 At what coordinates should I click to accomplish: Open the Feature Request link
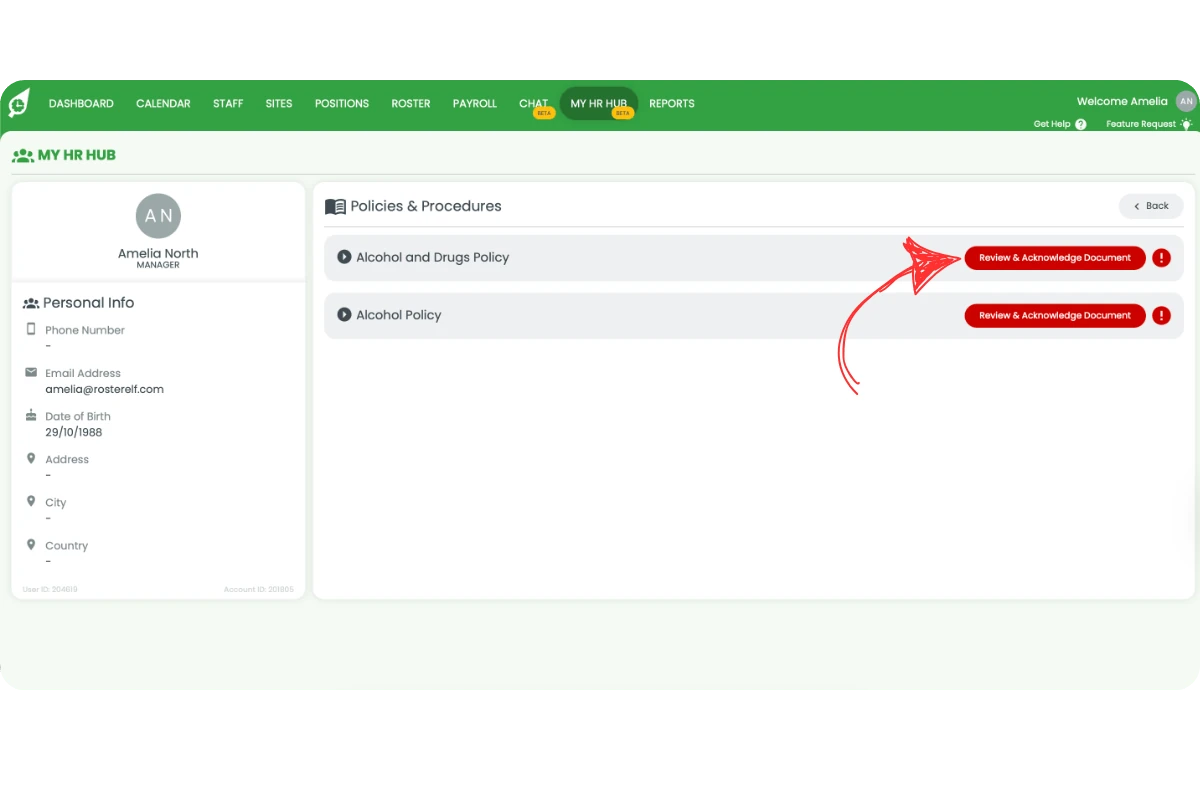click(x=1141, y=124)
